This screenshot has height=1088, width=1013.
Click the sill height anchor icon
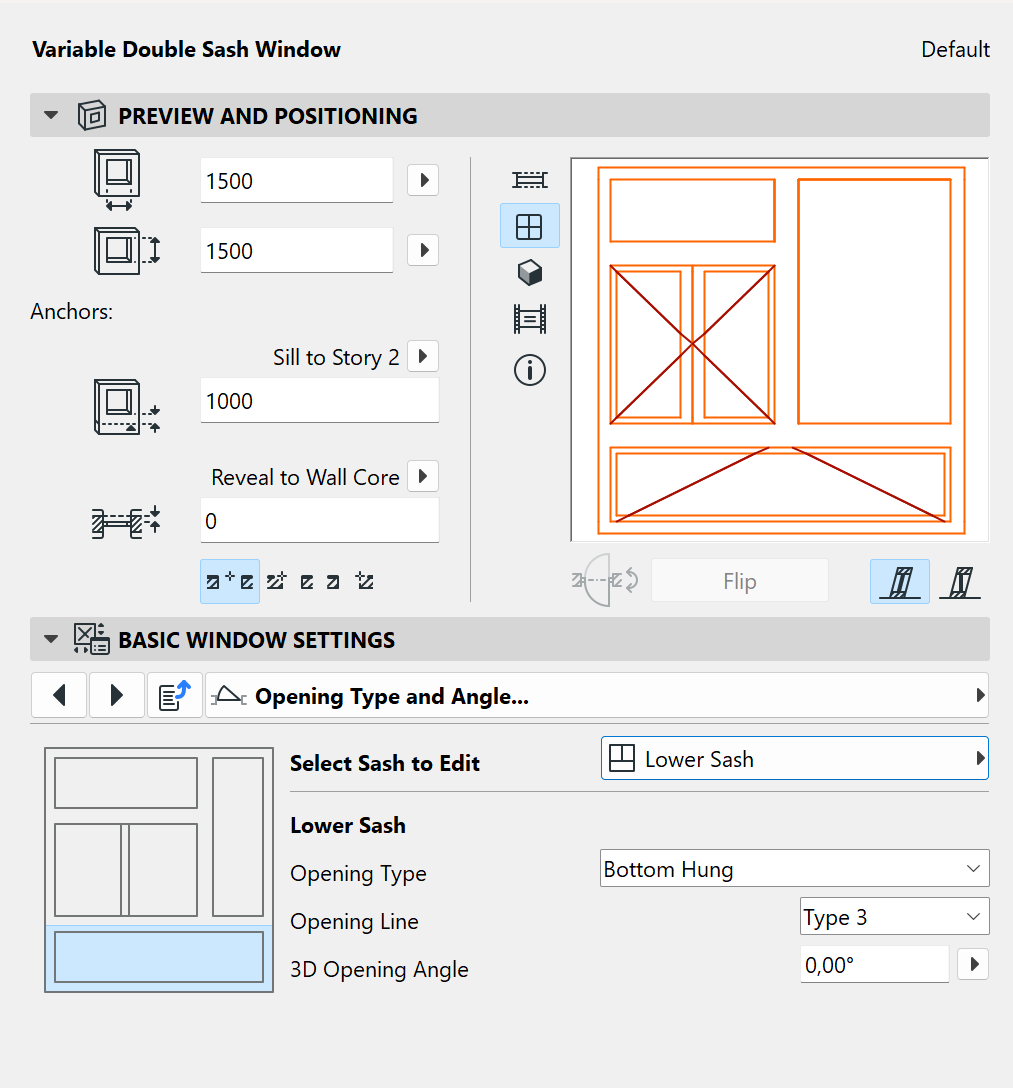point(127,407)
